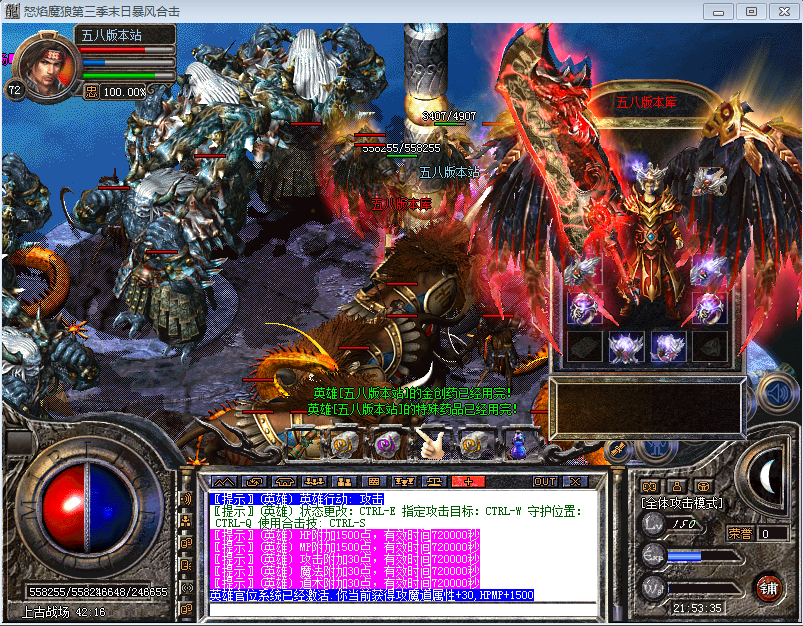Use the scroll item in the quick slot
This screenshot has width=803, height=626.
[x=305, y=444]
